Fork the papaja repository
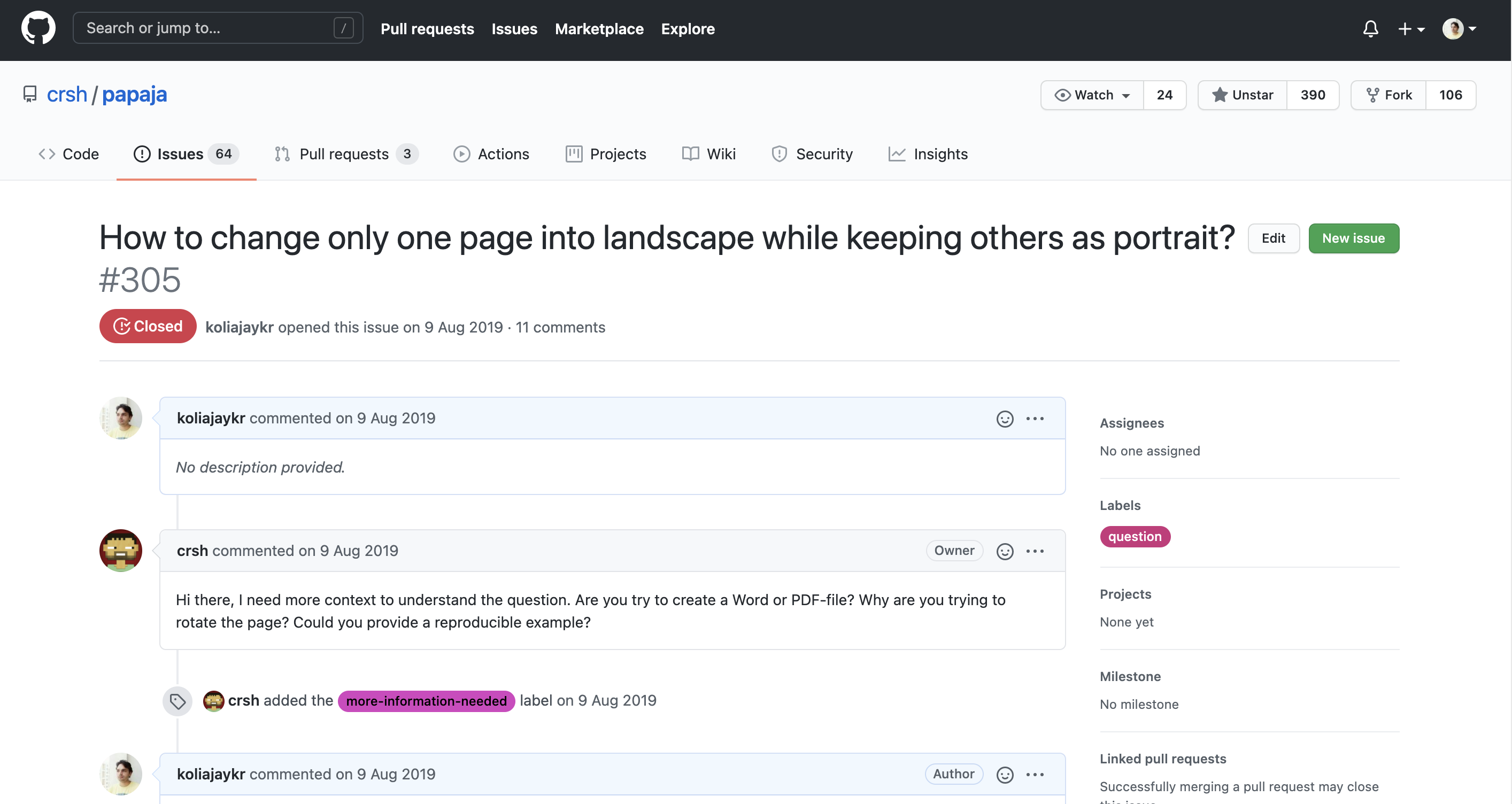The image size is (1512, 804). point(1388,95)
